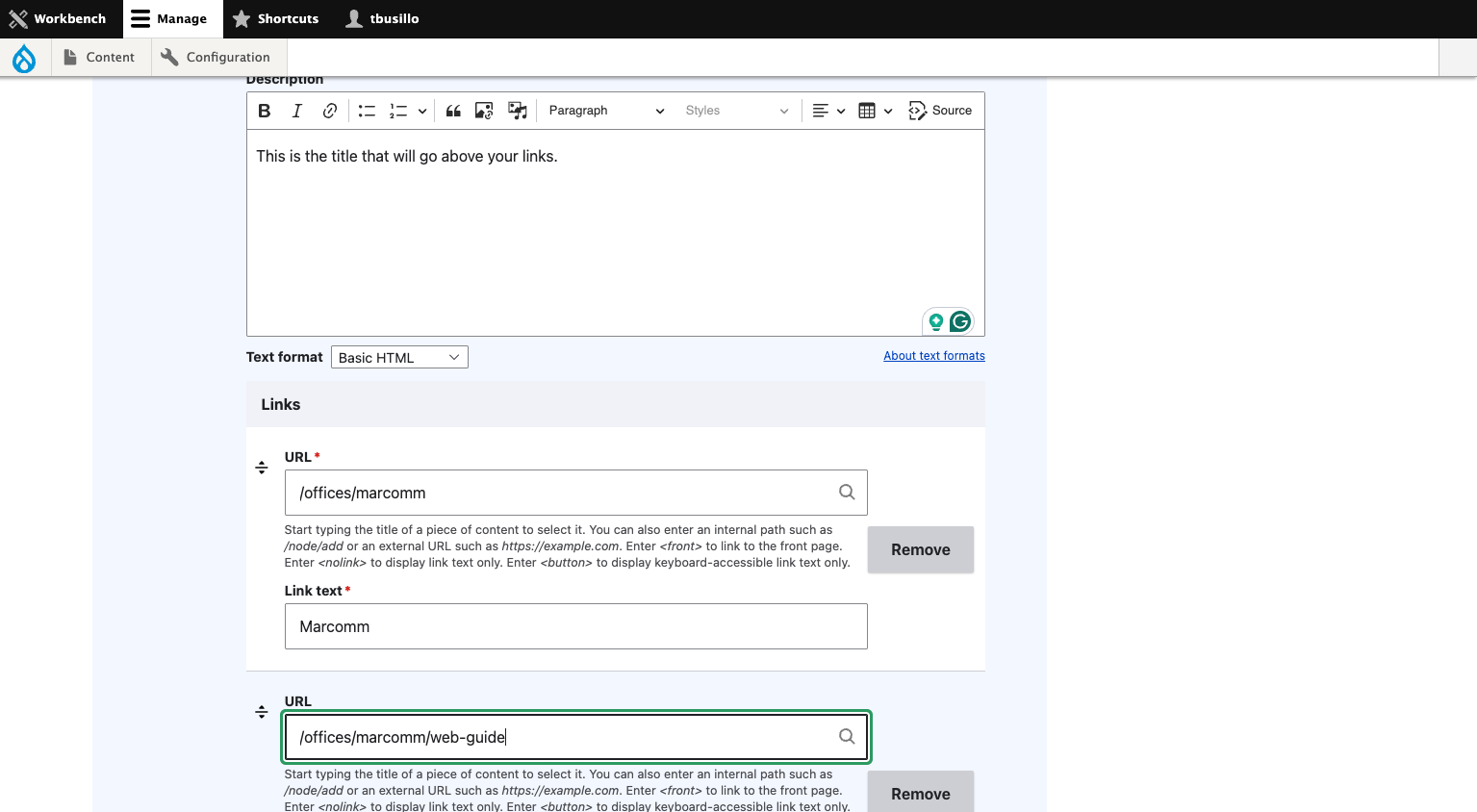Image resolution: width=1477 pixels, height=812 pixels.
Task: Open the Shortcuts menu
Action: pyautogui.click(x=275, y=19)
